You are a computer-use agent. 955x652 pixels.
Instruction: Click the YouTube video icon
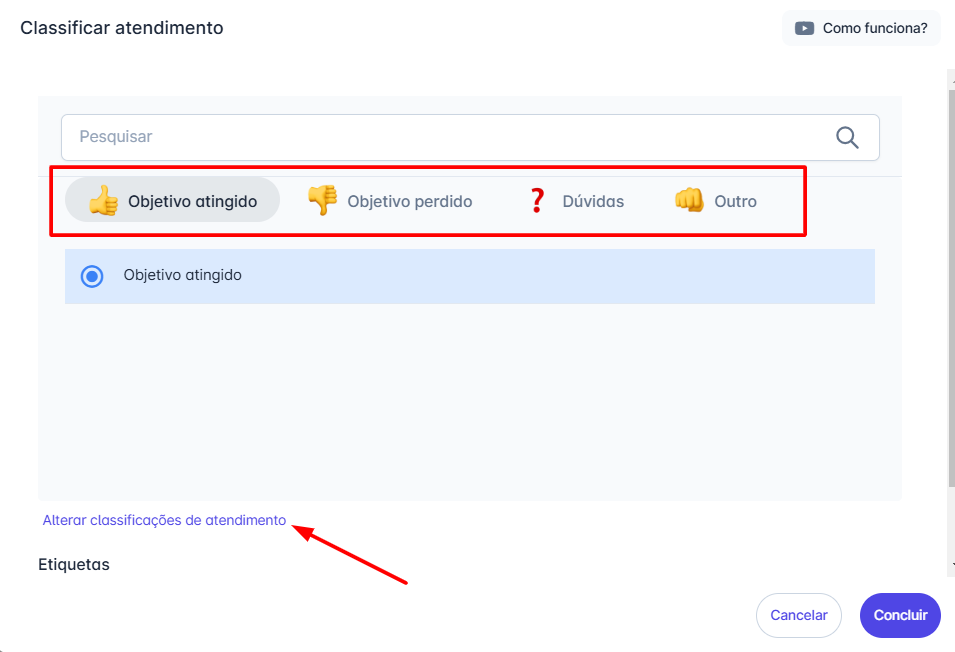[804, 28]
